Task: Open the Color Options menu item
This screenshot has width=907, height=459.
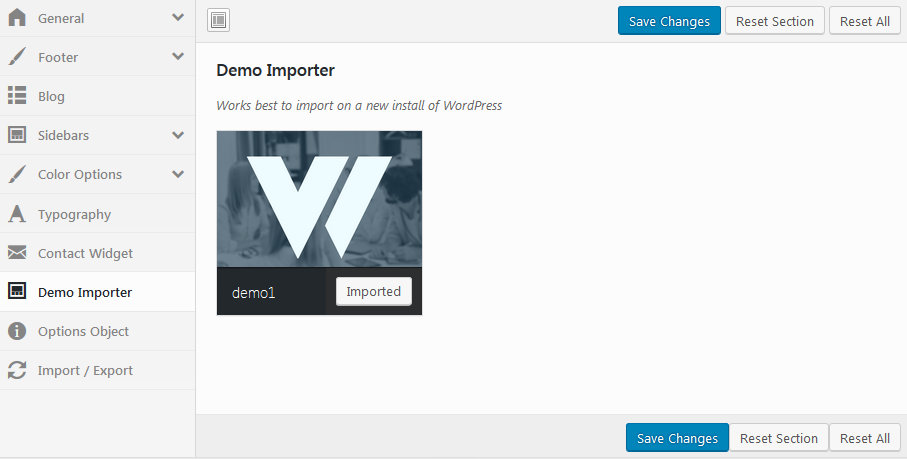Action: [80, 174]
